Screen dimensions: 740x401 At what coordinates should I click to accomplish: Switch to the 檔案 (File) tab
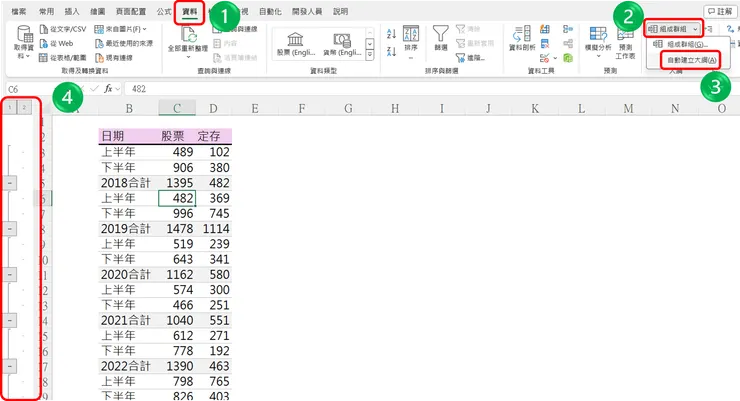point(19,11)
